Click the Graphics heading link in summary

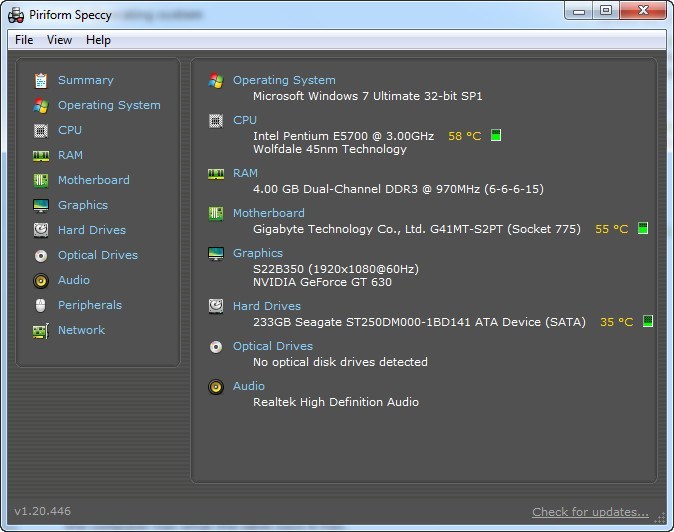[258, 254]
